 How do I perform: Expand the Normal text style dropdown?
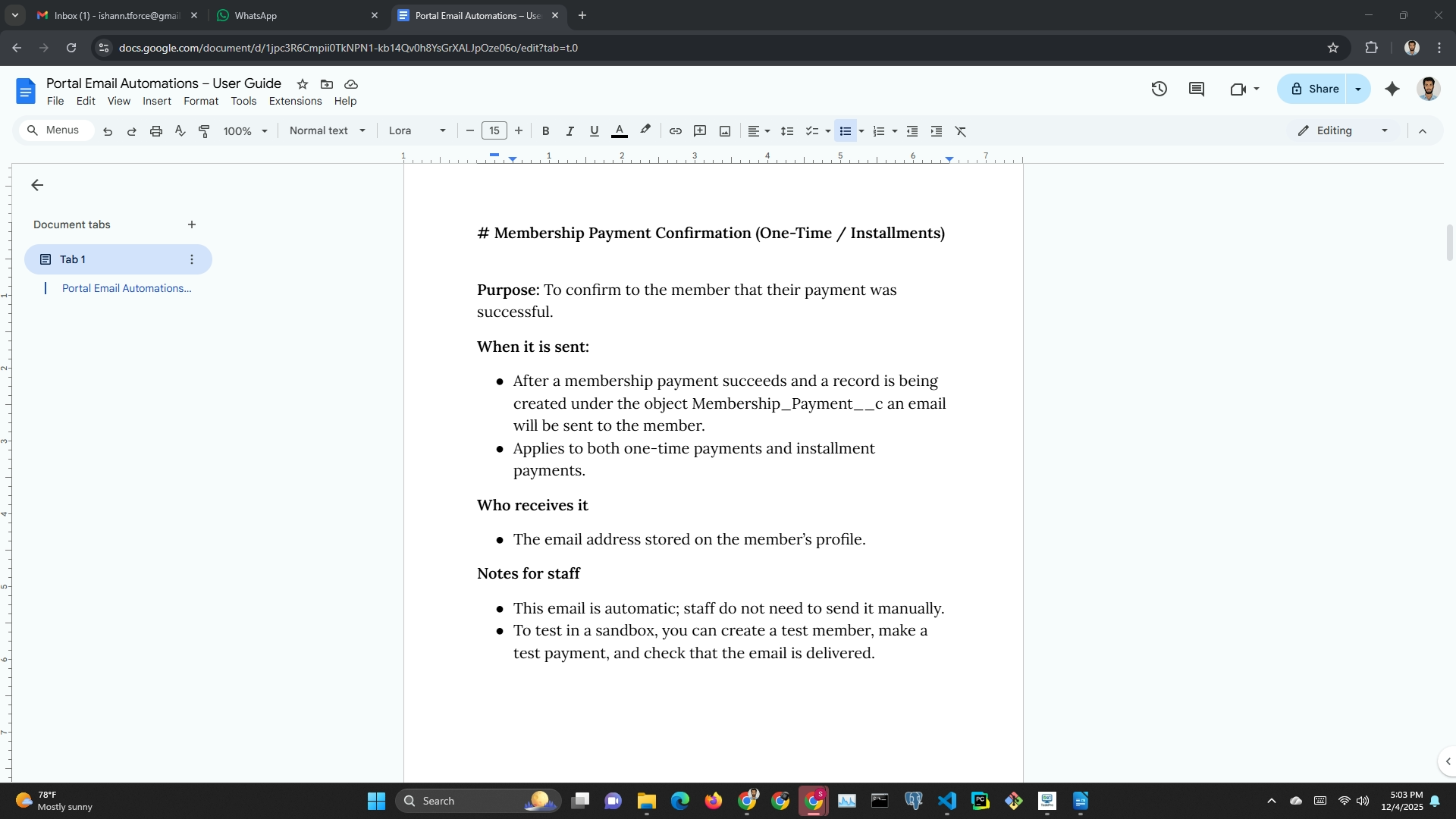pos(327,130)
